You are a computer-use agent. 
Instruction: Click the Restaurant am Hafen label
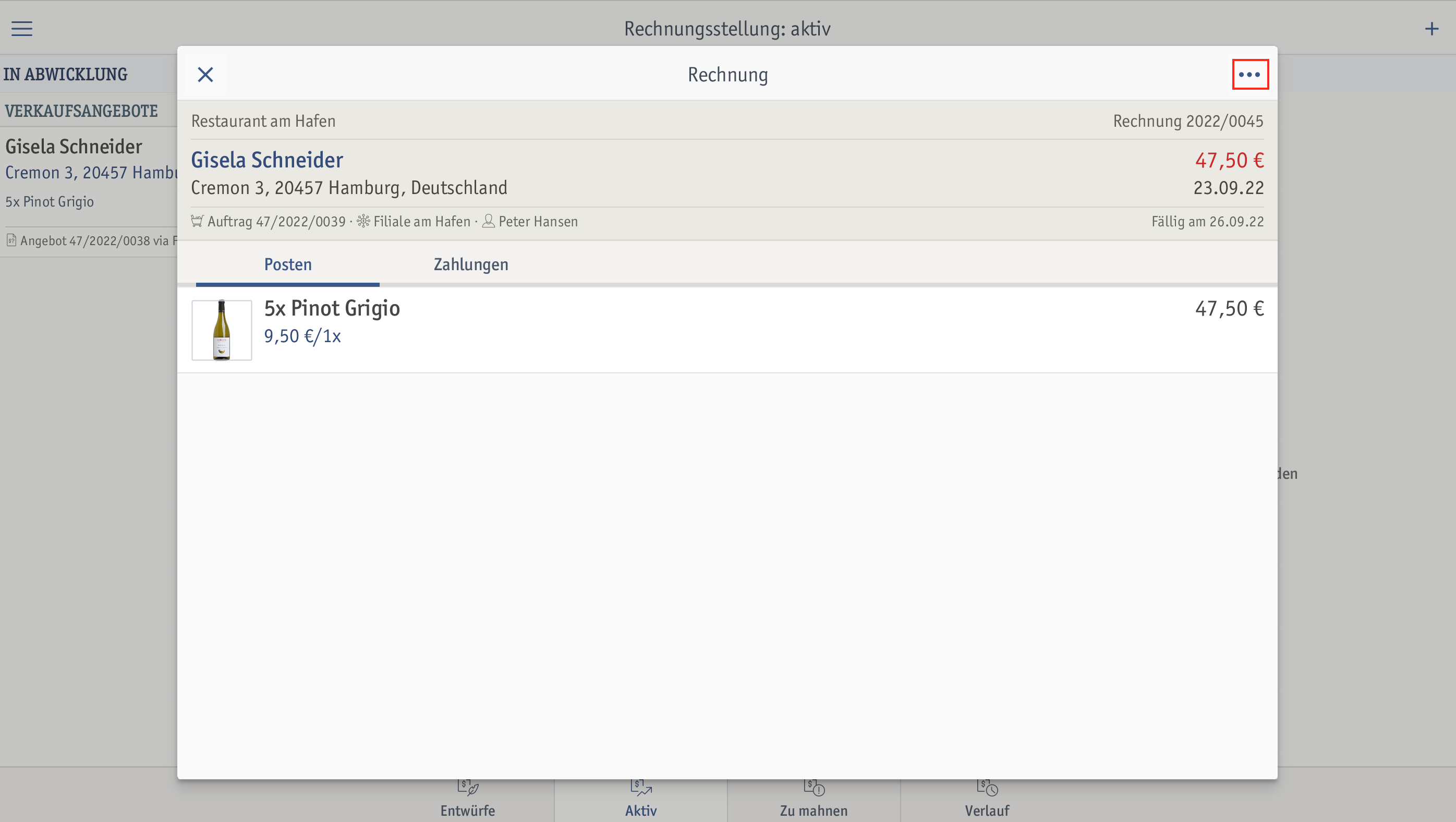tap(263, 121)
